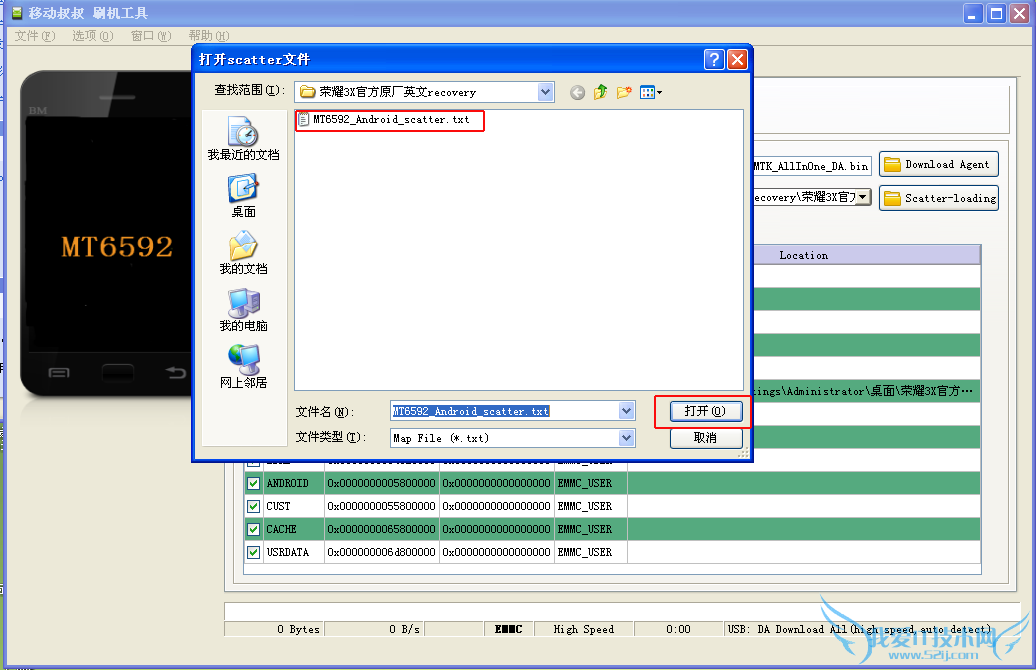
Task: Open the 选项(O) menu
Action: point(92,36)
